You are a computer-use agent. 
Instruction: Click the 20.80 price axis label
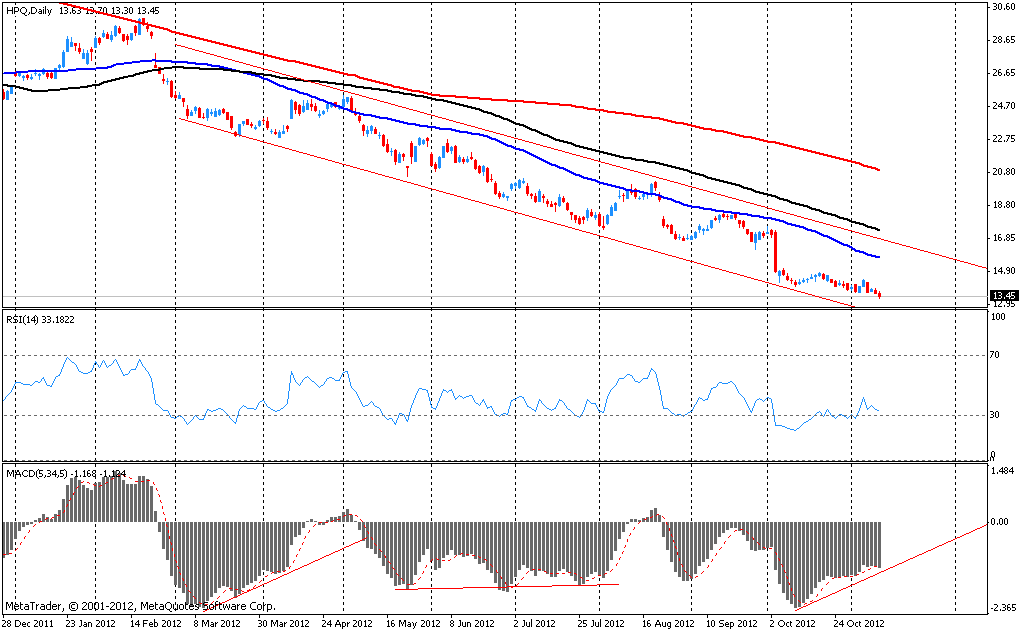pos(1003,172)
